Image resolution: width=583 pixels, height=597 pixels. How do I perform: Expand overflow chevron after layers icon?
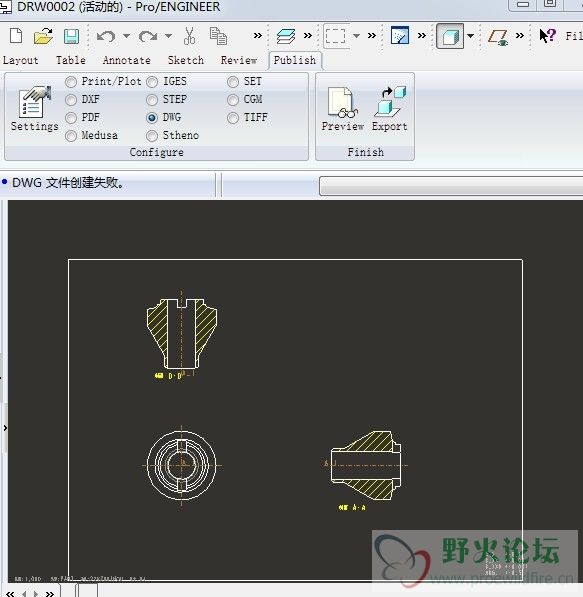coord(308,36)
